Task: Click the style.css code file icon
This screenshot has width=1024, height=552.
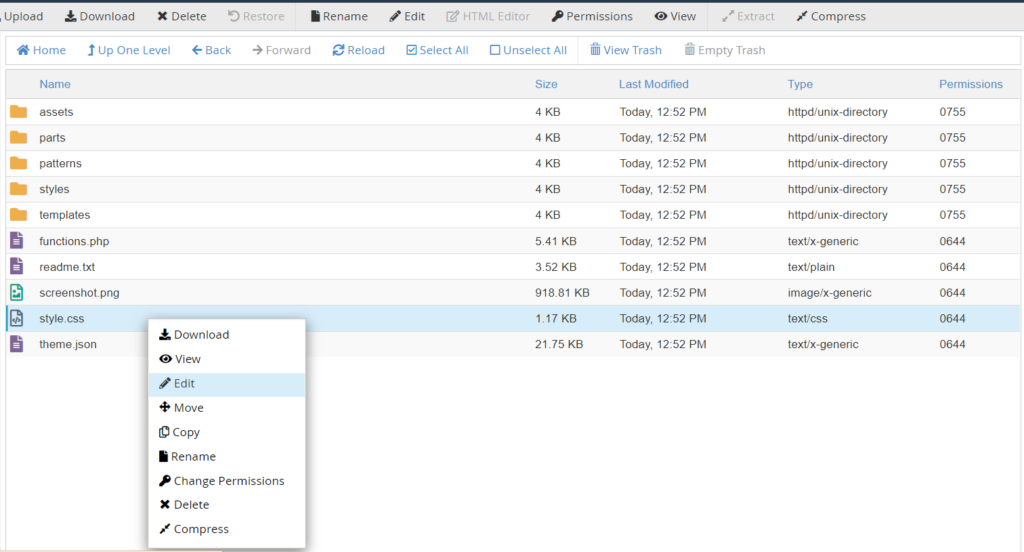Action: (x=16, y=318)
